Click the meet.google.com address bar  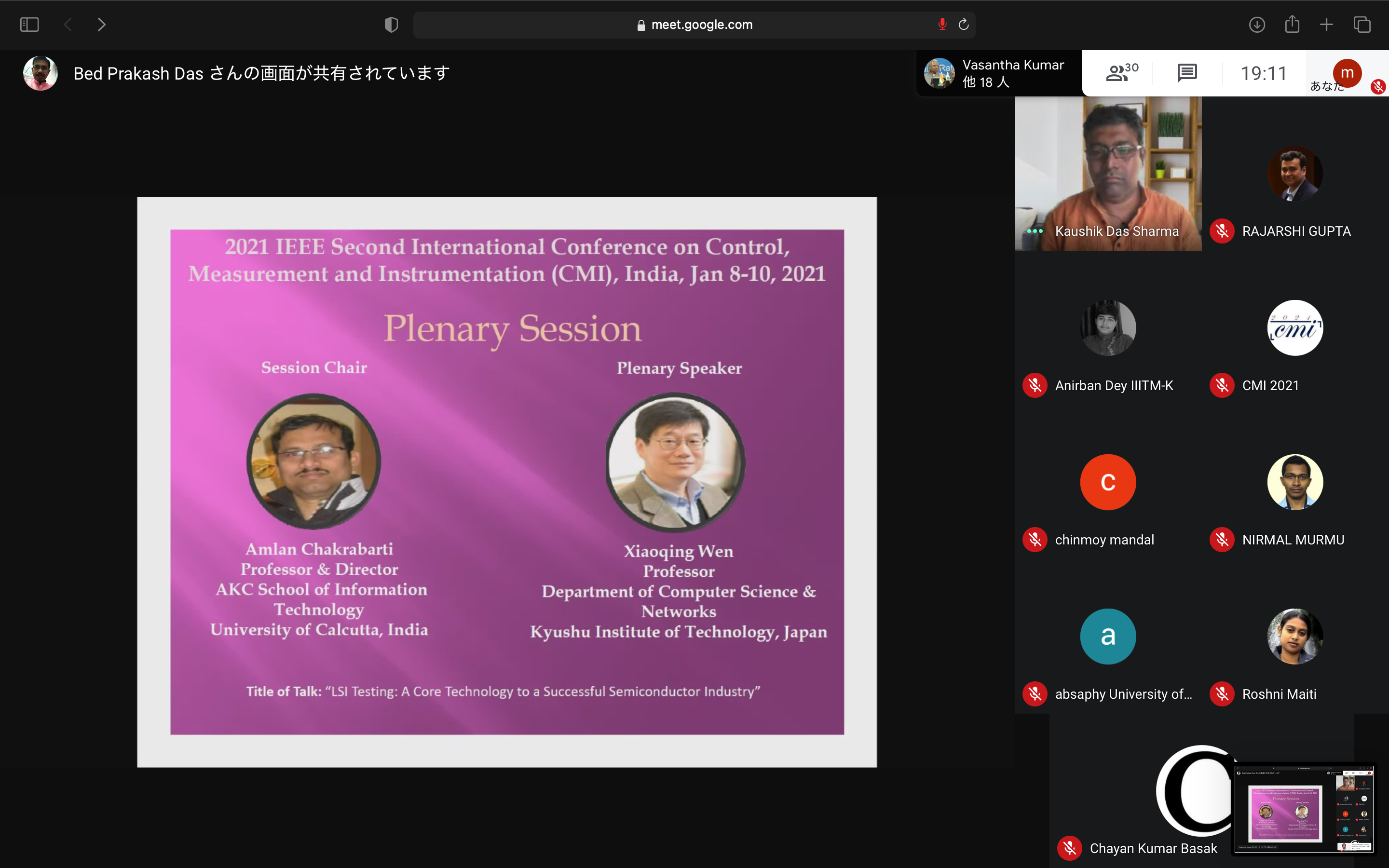[694, 25]
